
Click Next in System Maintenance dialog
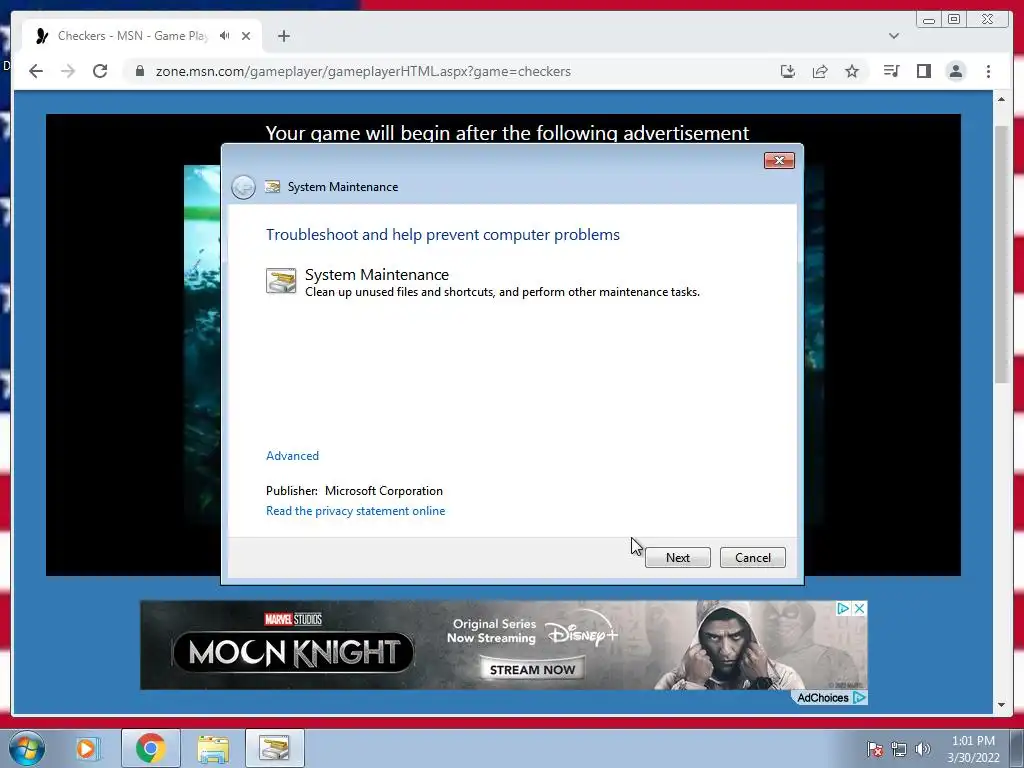(677, 558)
